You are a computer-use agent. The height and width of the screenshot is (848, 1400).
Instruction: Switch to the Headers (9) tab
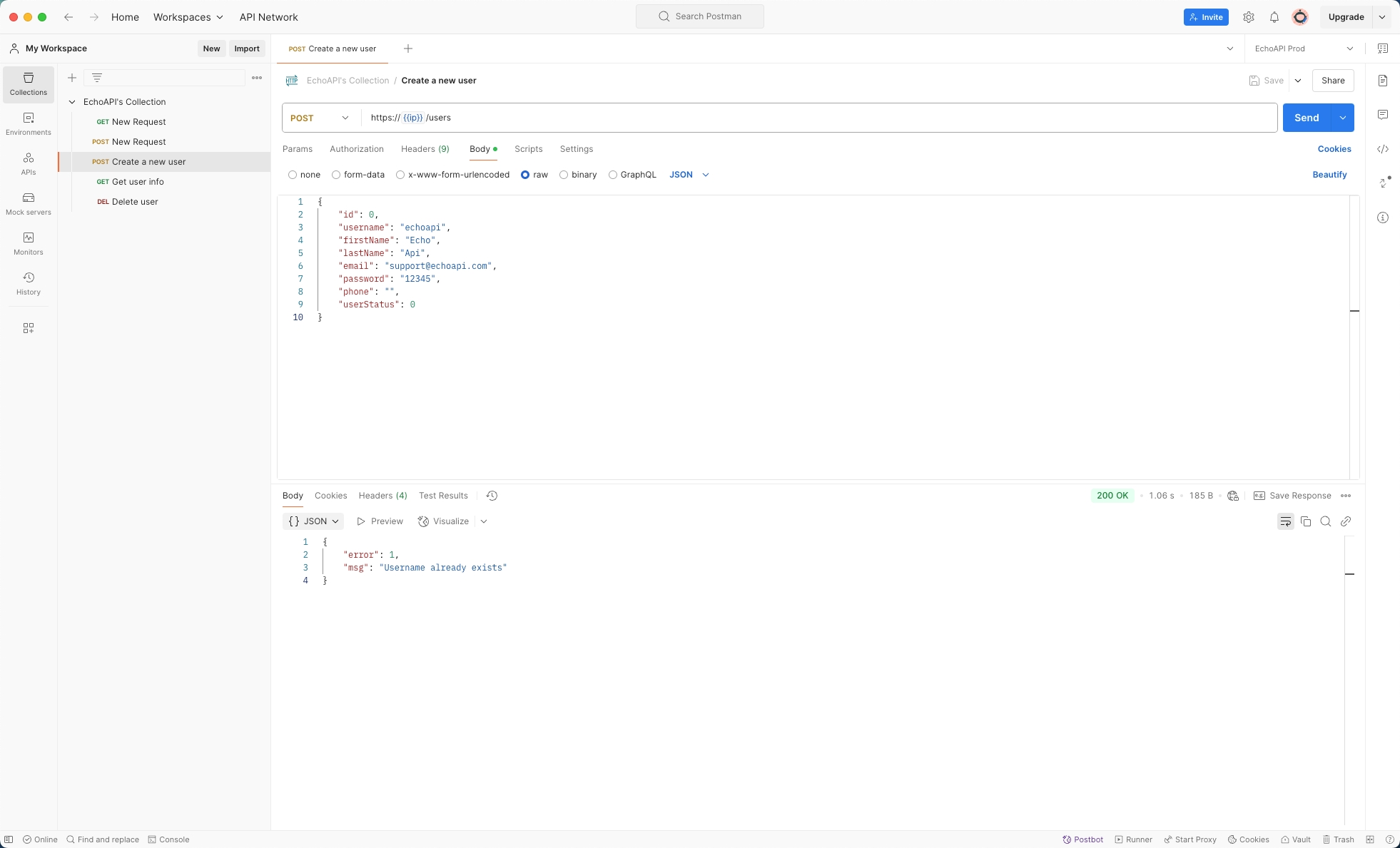click(425, 149)
